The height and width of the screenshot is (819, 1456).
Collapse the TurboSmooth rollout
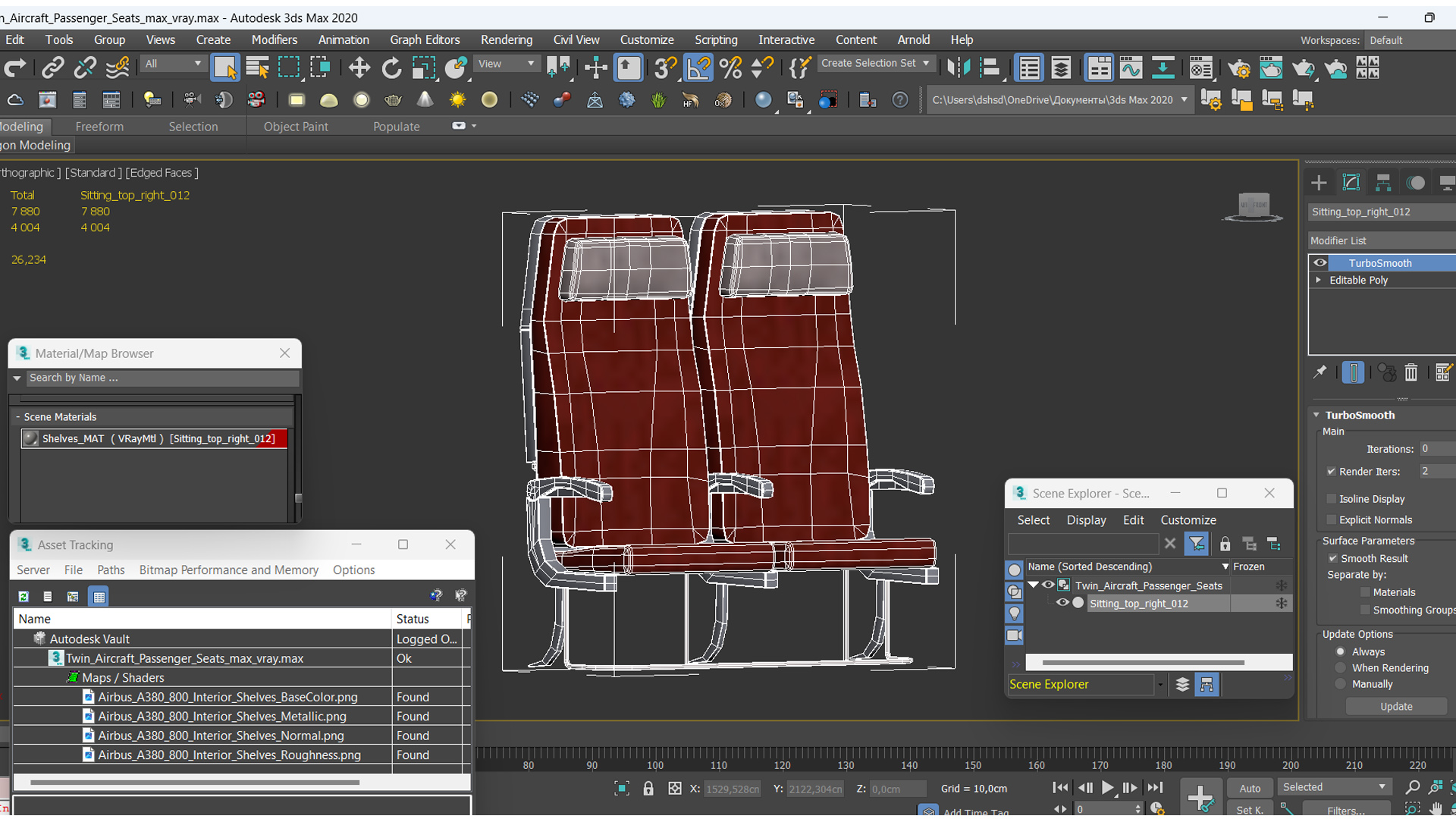(x=1316, y=415)
